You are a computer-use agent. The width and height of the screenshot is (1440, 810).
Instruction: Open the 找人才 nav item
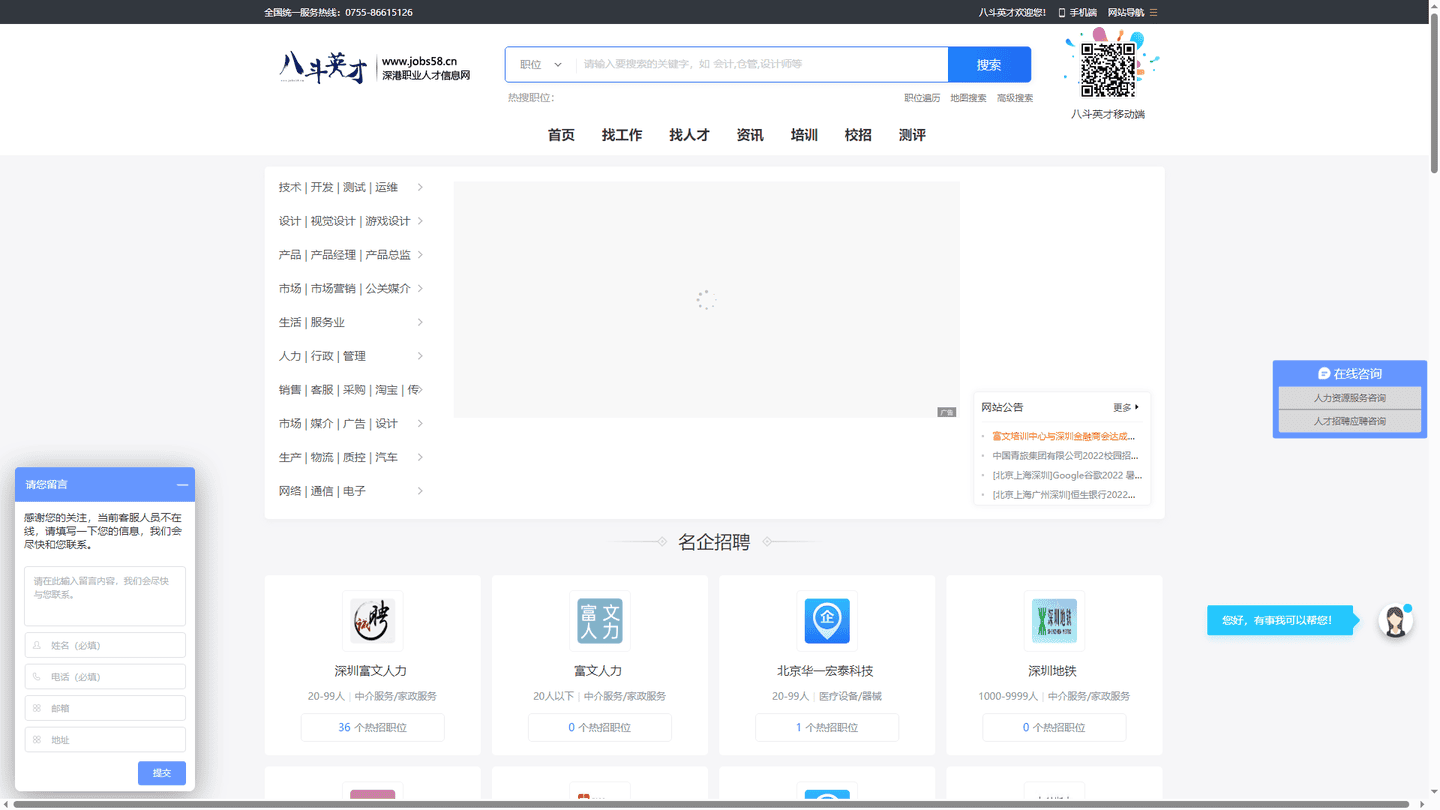click(689, 135)
